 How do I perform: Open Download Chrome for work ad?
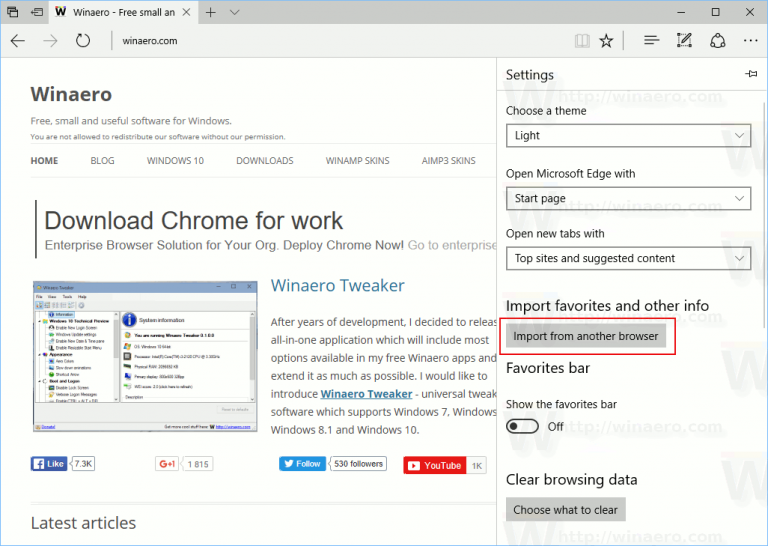pos(194,220)
